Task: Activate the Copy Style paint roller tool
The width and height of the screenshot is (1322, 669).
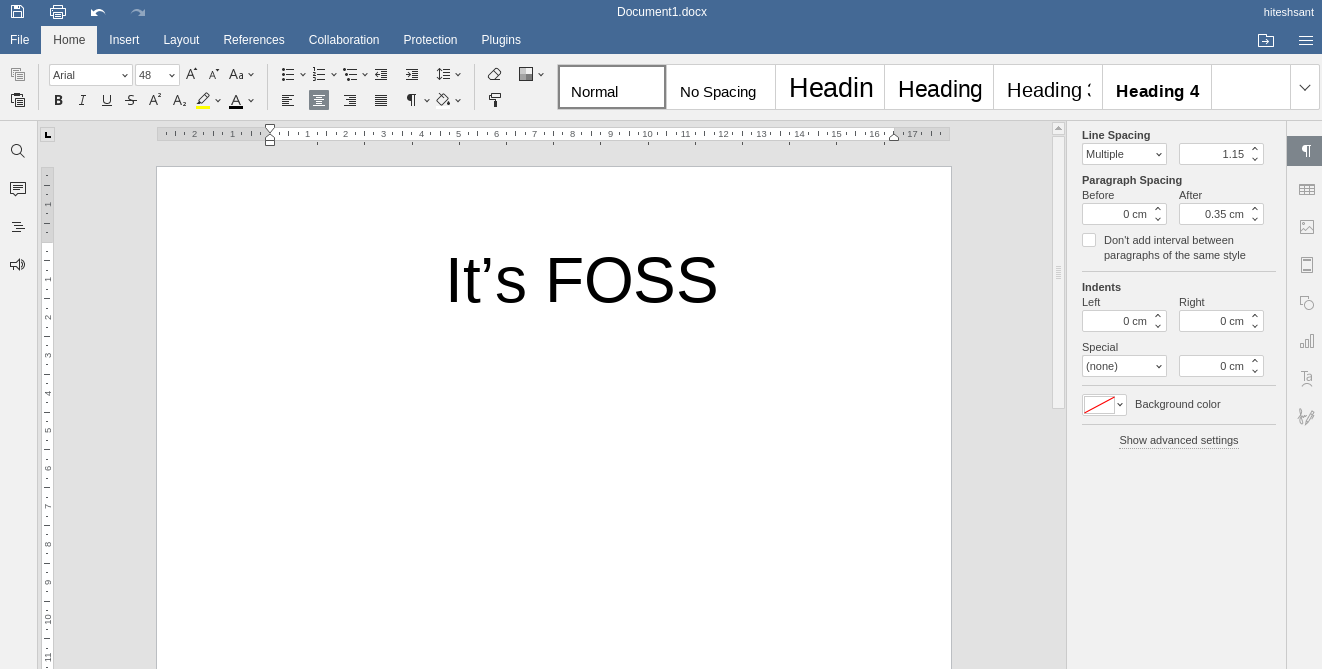Action: tap(495, 100)
